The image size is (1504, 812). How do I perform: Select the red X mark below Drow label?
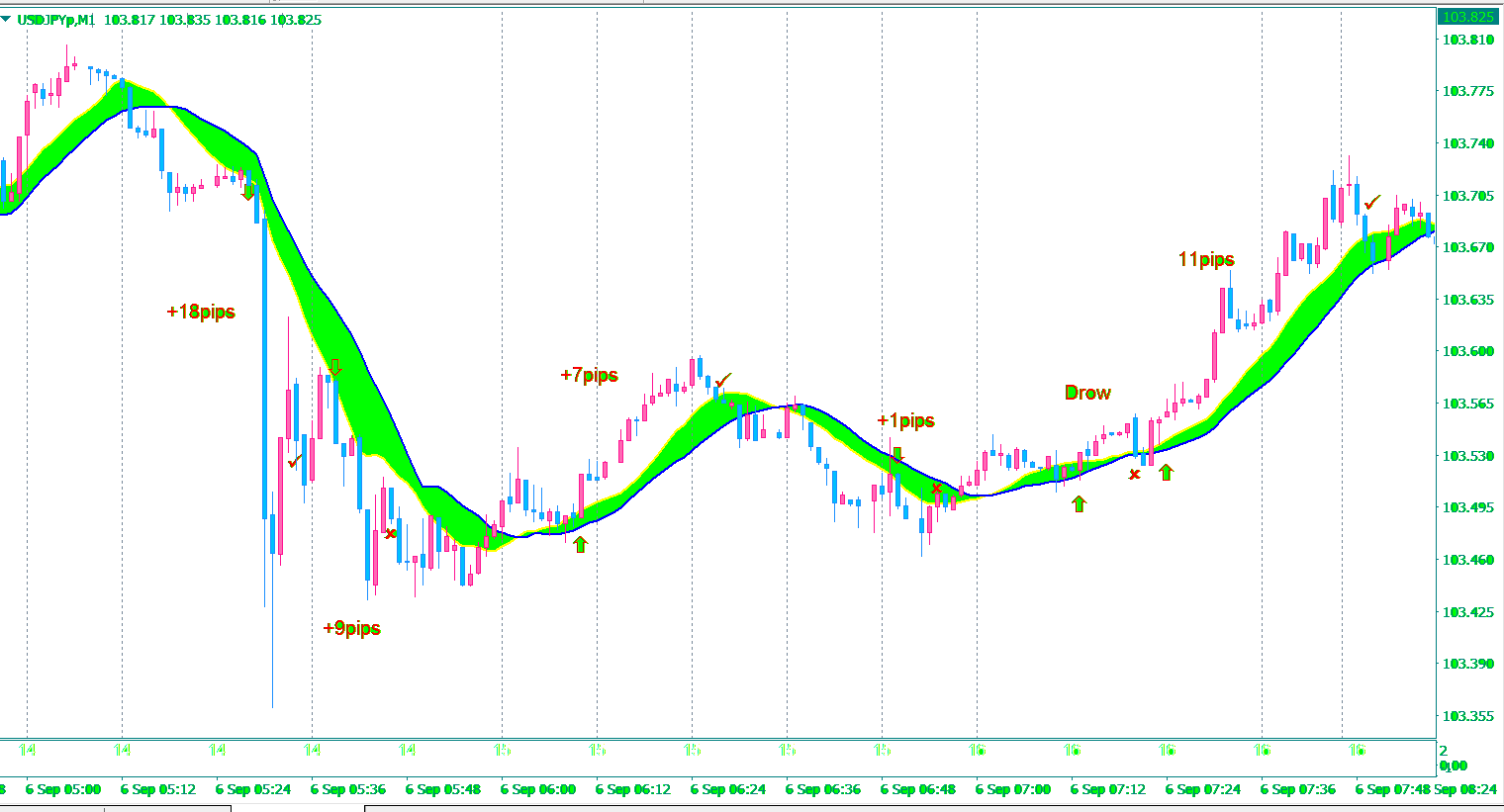click(x=1135, y=475)
